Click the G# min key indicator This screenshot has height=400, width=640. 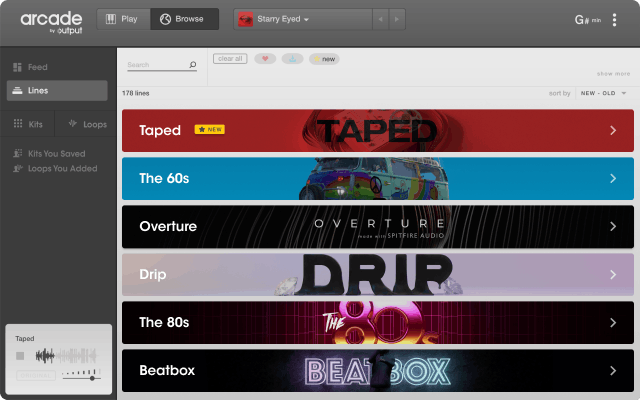588,20
